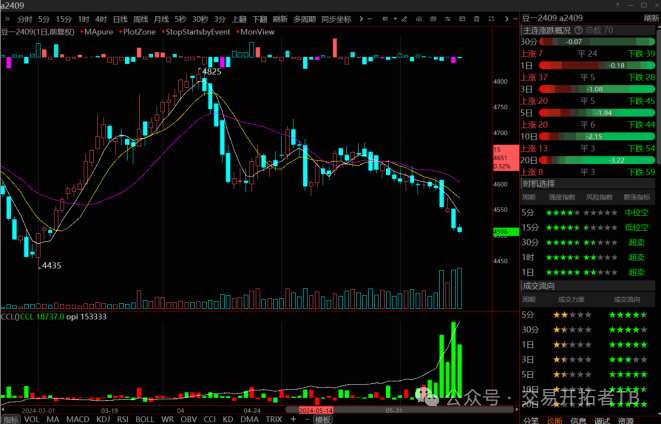Screen dimensions: 661x424
Task: Switch sub-chart to RSI indicator
Action: [x=123, y=419]
